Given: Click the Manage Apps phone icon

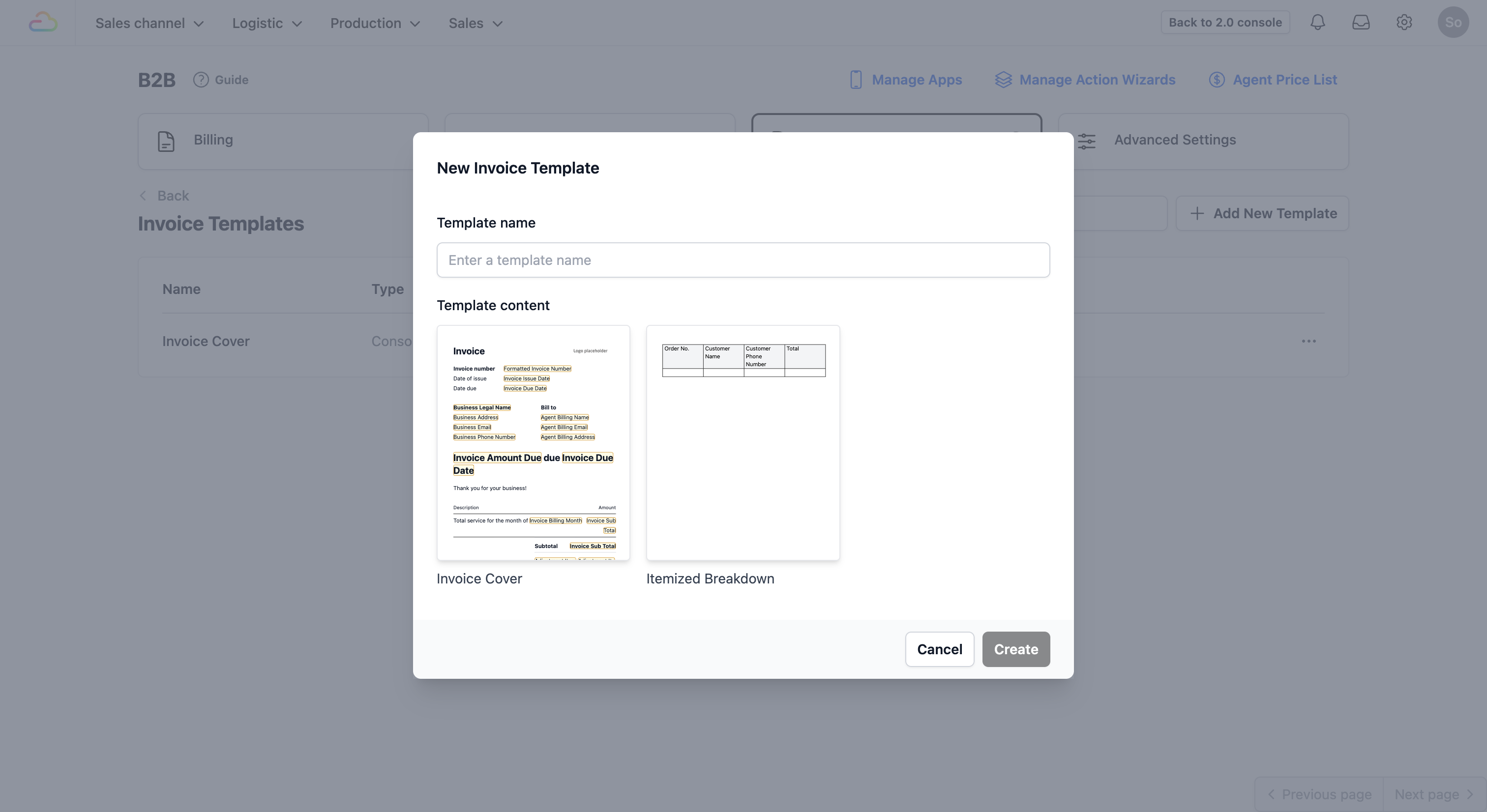Looking at the screenshot, I should tap(856, 80).
